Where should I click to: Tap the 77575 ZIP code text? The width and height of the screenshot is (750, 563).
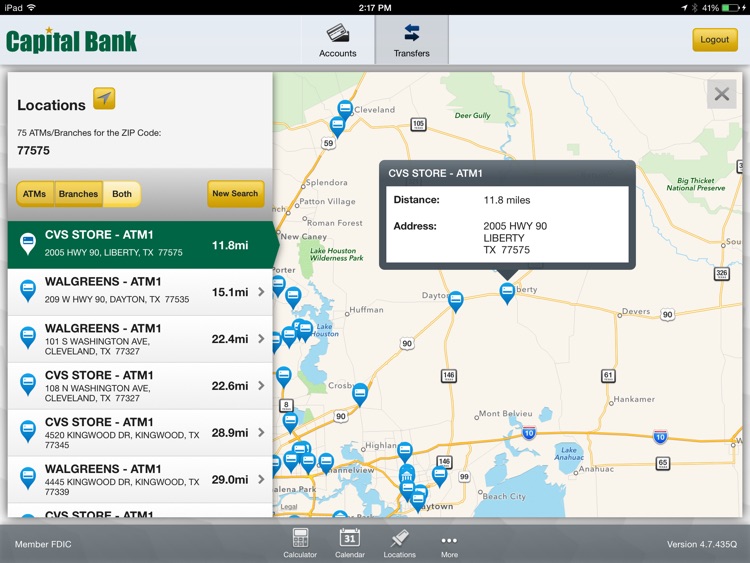tap(33, 151)
